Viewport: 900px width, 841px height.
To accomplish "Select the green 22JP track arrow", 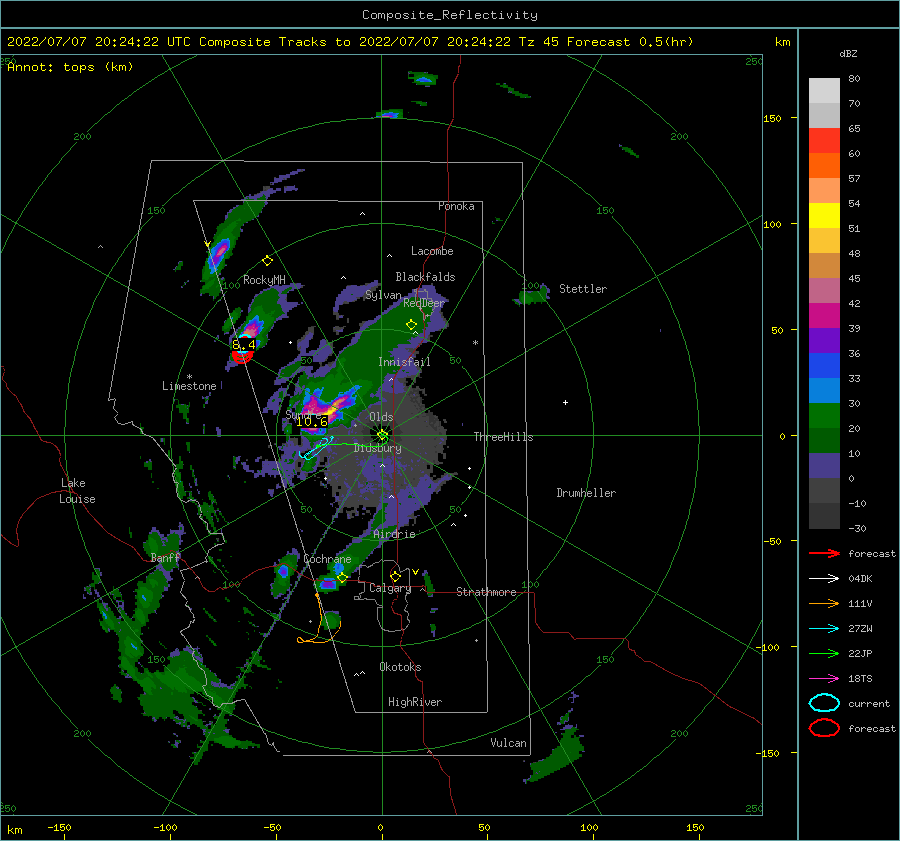I will pos(824,653).
